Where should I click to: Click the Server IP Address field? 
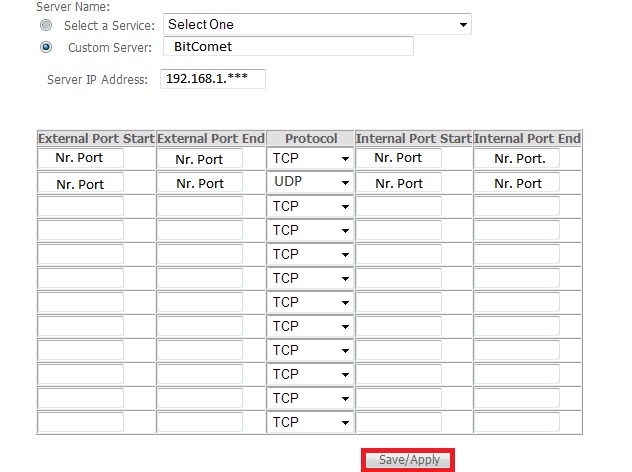pyautogui.click(x=213, y=79)
